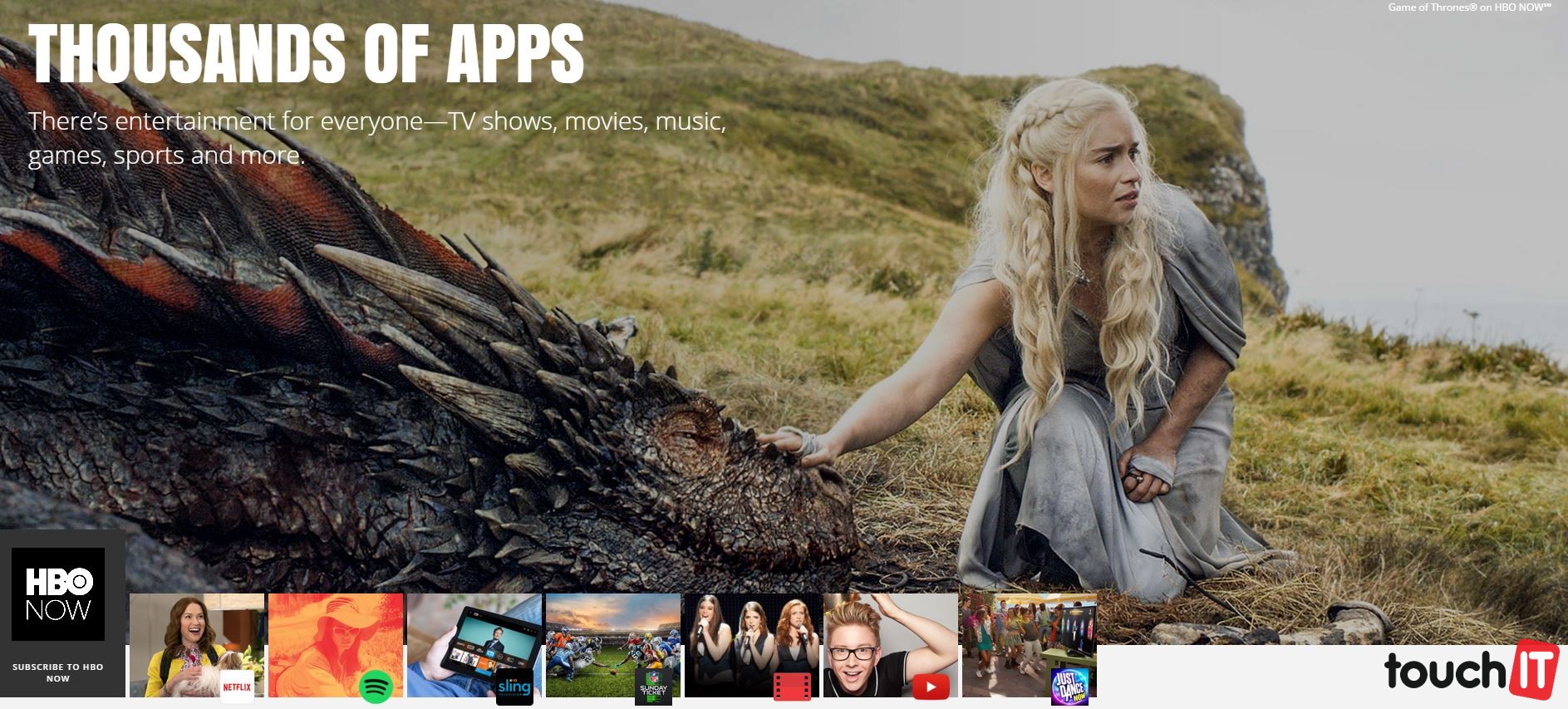The height and width of the screenshot is (709, 1568).
Task: Open the thumbnail of the woman in yellow cardigan
Action: click(197, 645)
